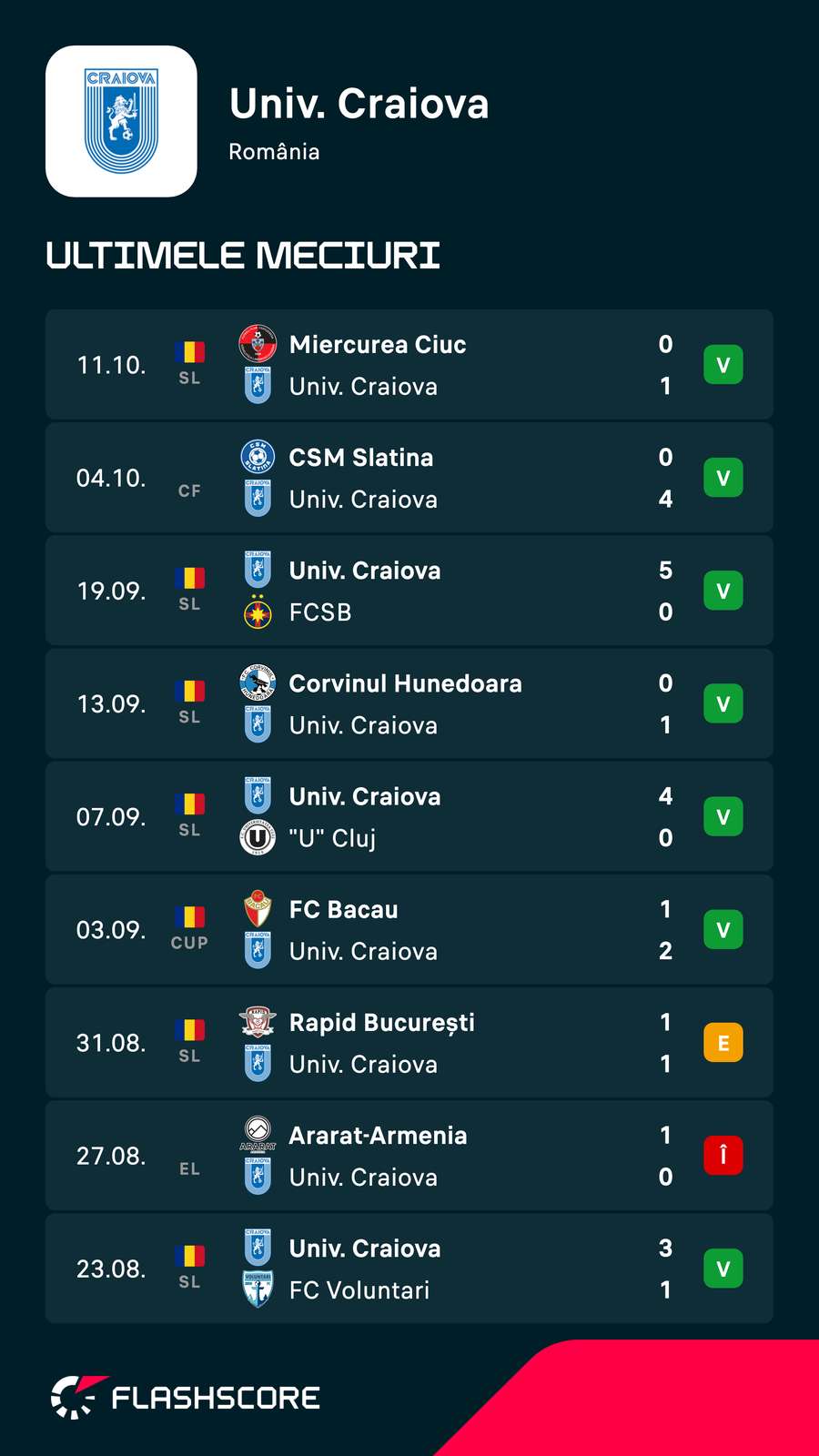Open the 23.08. FC Voluntari match
The height and width of the screenshot is (1456, 819).
tap(409, 1269)
